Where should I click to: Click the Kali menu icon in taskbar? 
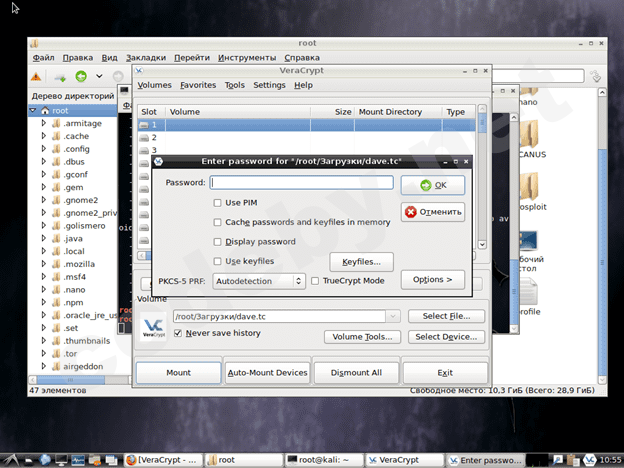click(x=10, y=460)
